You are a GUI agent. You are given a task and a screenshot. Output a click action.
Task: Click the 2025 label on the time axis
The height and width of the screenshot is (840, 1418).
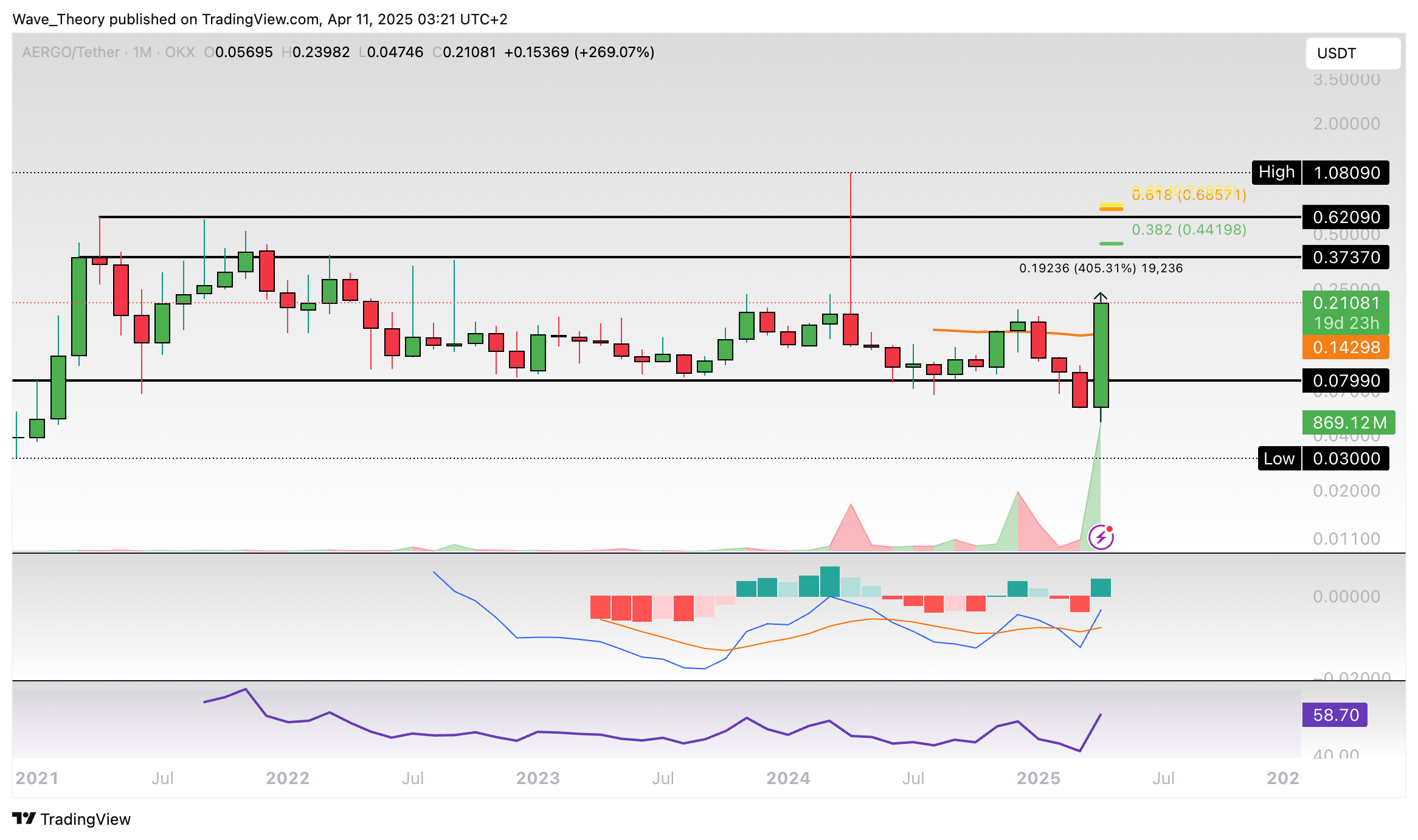(x=1038, y=778)
